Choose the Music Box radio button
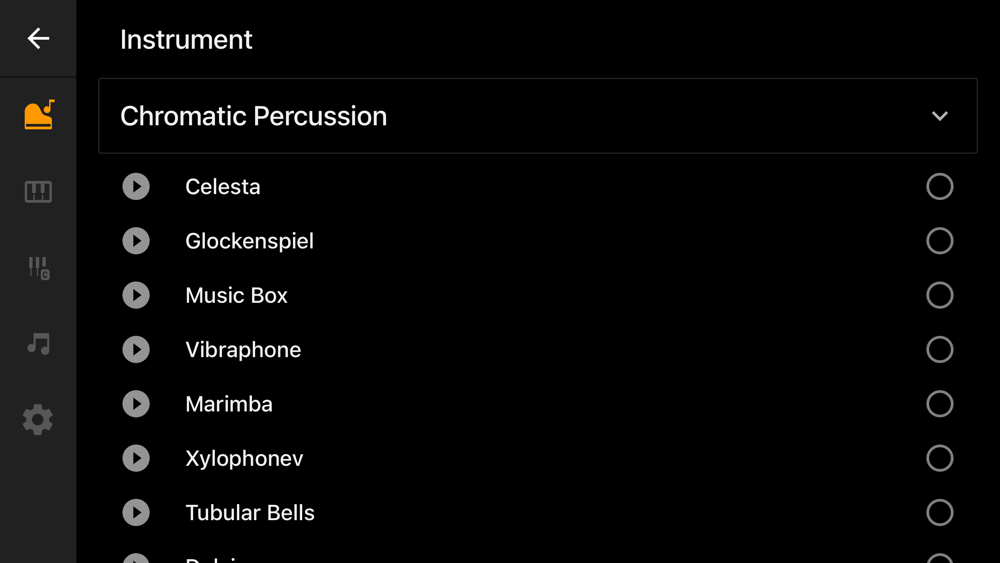Viewport: 1000px width, 563px height. click(939, 295)
